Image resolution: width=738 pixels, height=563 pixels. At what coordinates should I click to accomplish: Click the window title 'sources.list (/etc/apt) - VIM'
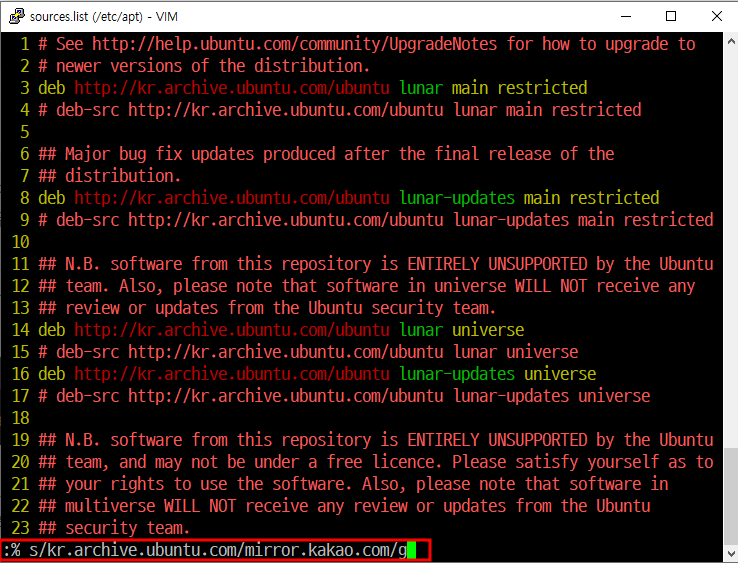(104, 16)
